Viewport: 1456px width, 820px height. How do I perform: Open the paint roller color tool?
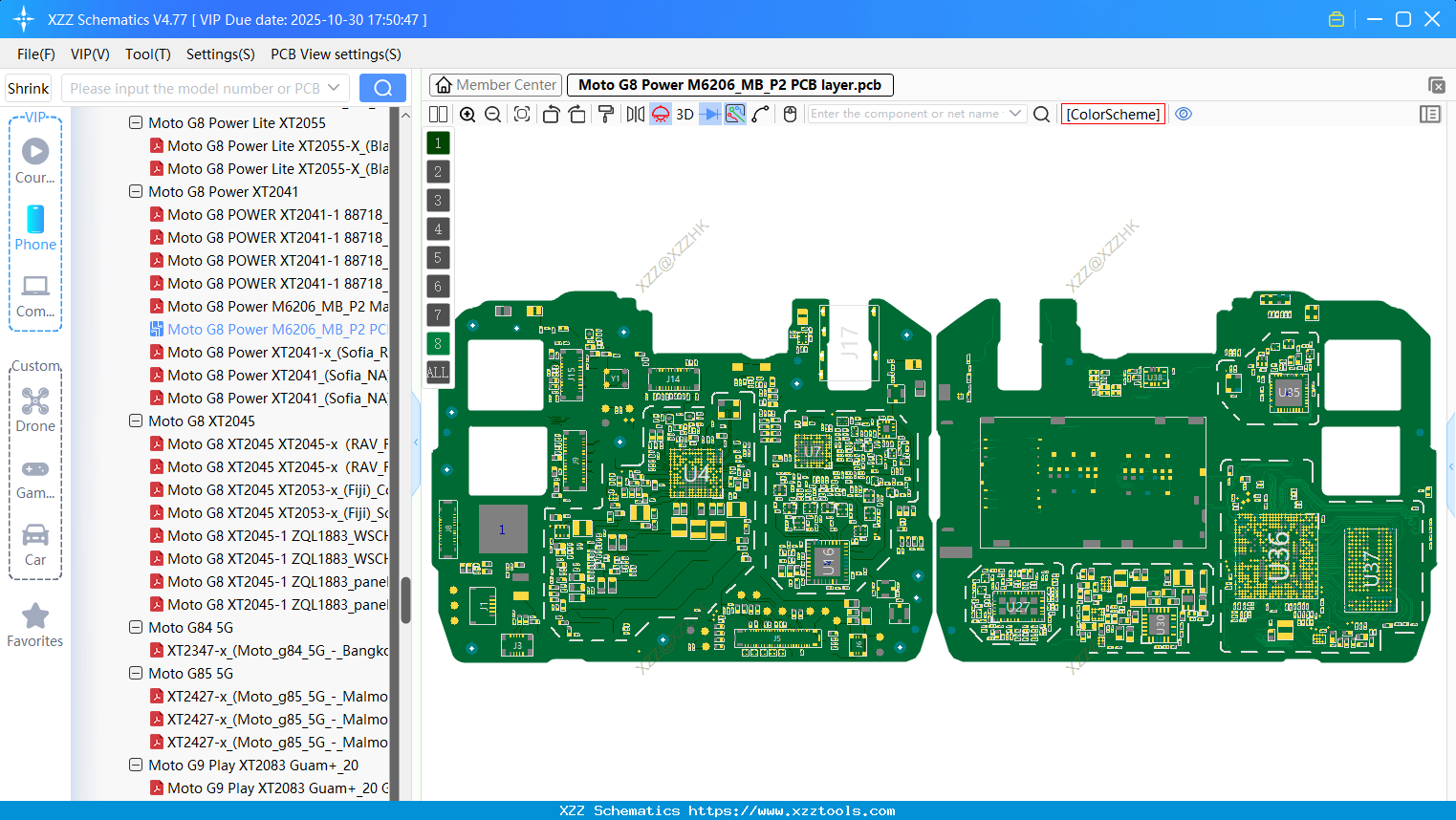tap(605, 114)
